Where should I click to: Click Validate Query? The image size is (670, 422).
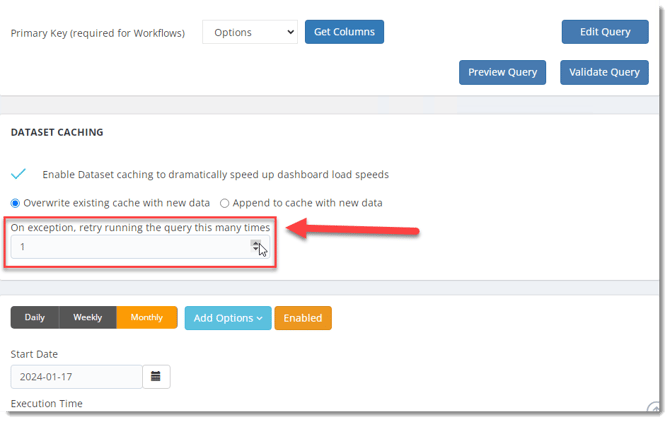604,72
